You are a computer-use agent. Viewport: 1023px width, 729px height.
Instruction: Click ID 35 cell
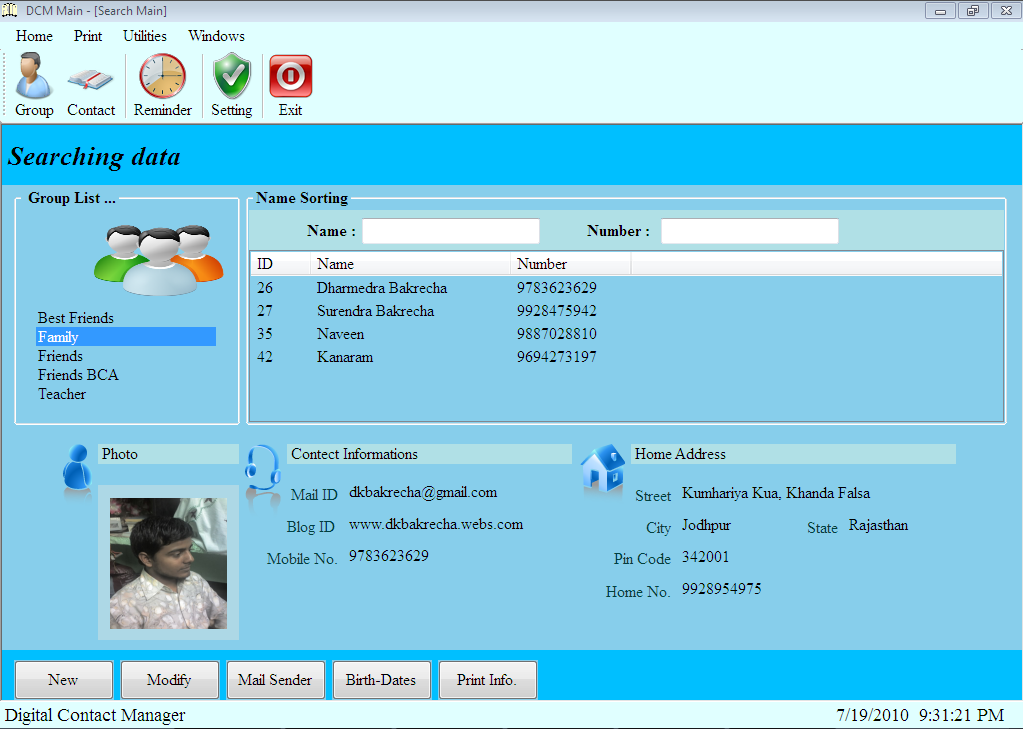point(265,333)
